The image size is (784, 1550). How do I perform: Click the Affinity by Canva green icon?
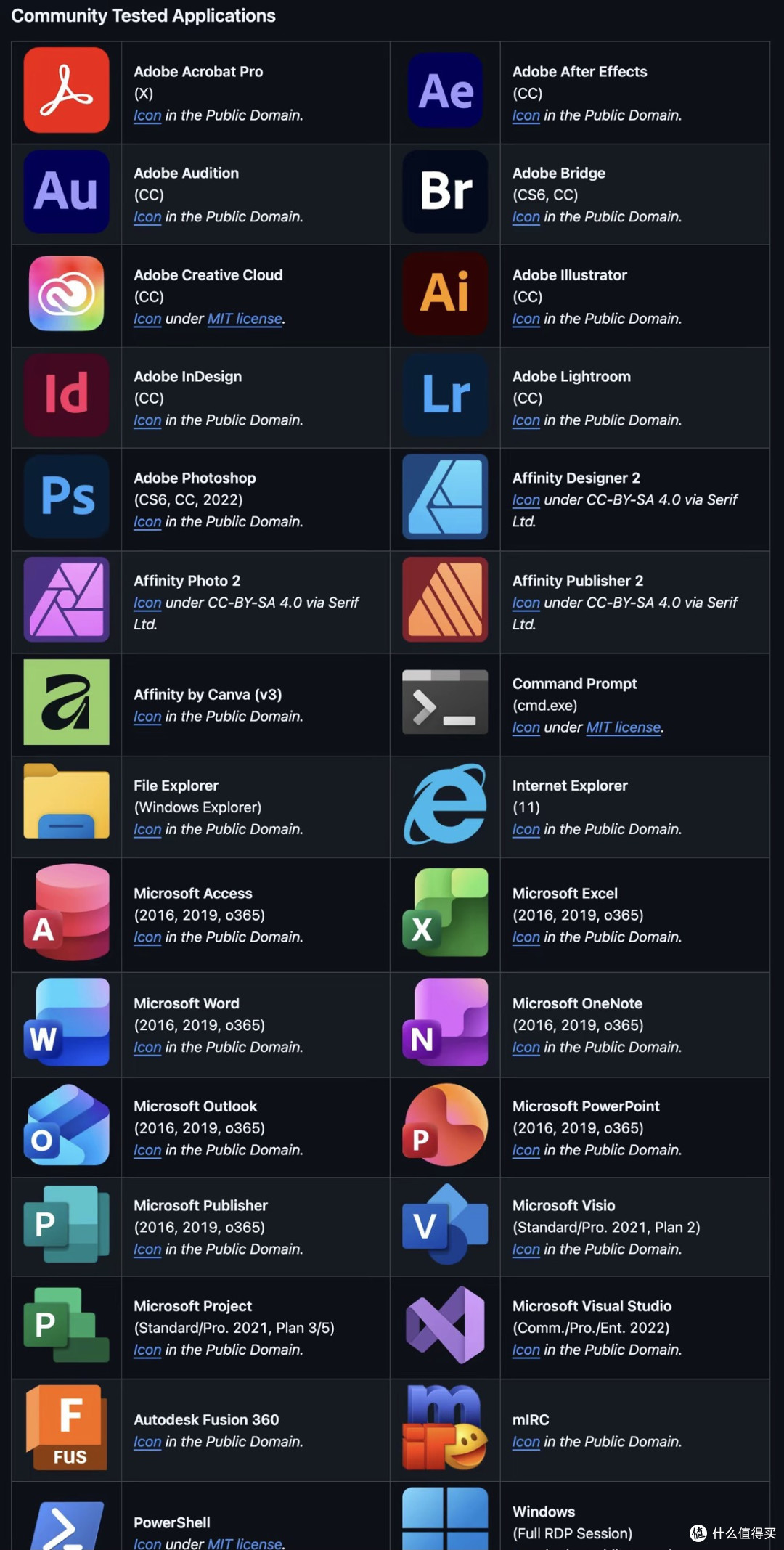pyautogui.click(x=67, y=702)
